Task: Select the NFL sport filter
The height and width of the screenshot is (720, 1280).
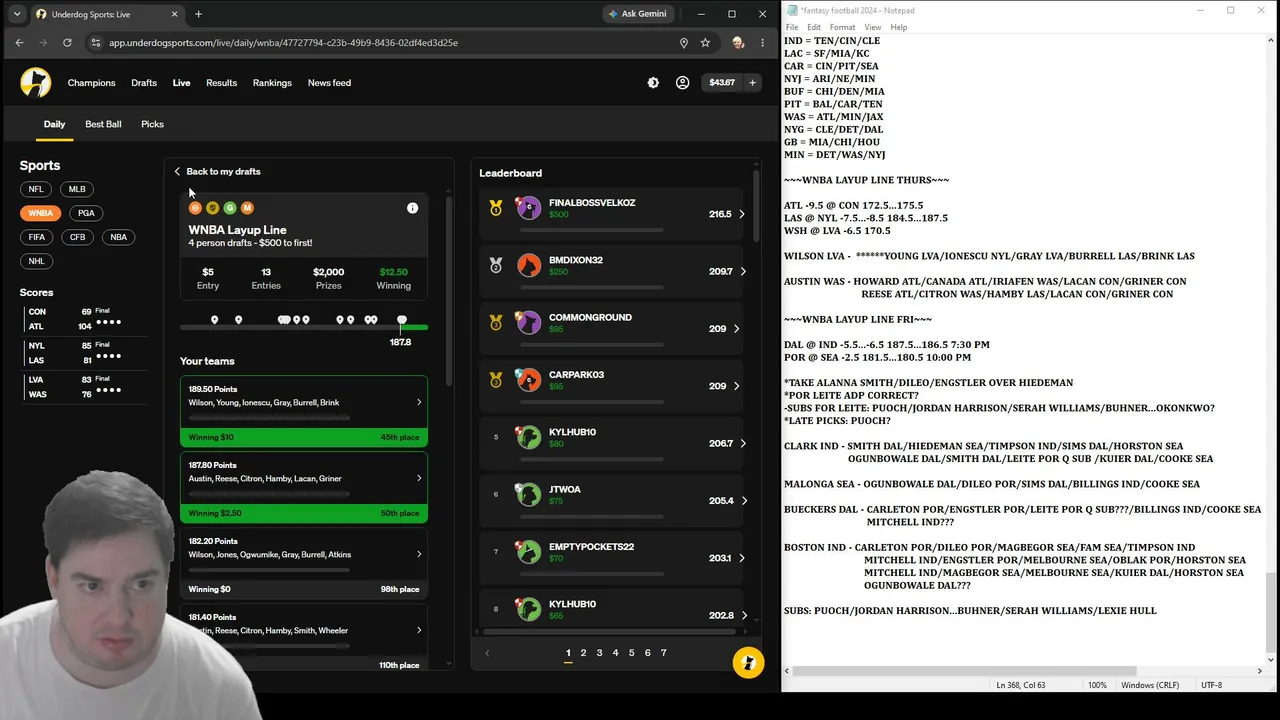Action: [x=36, y=189]
